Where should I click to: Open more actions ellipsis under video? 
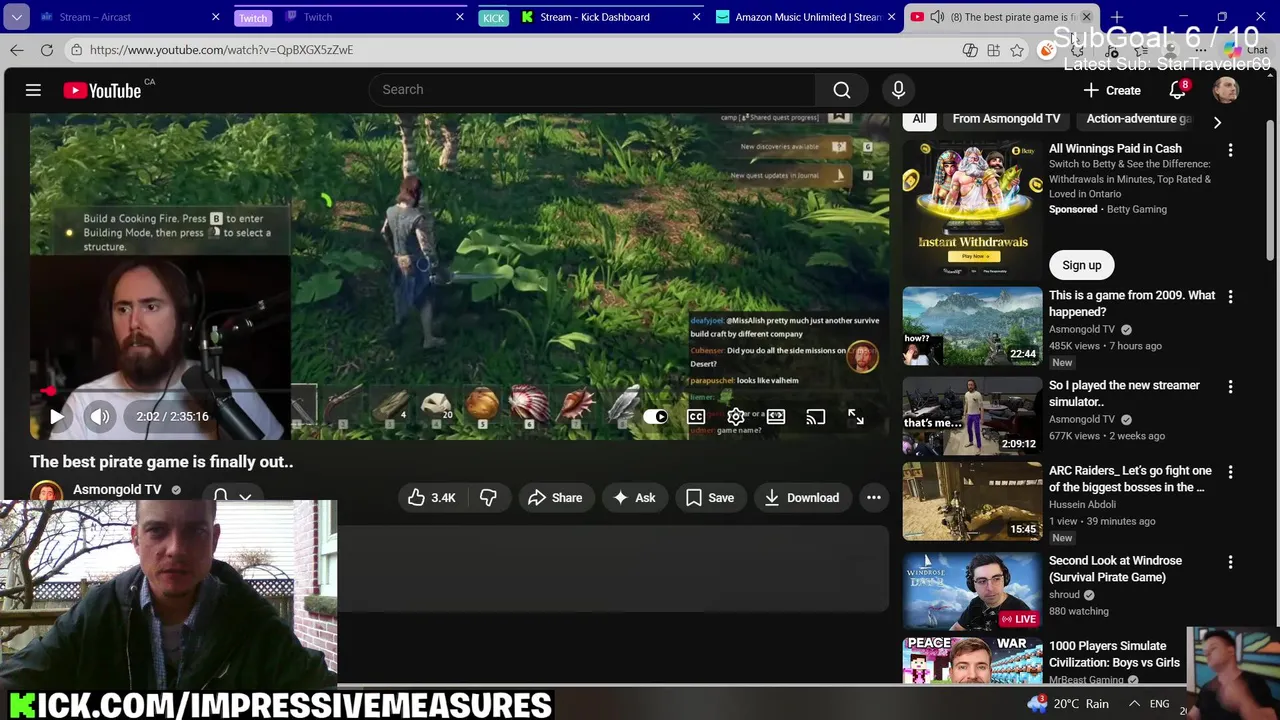[x=874, y=498]
